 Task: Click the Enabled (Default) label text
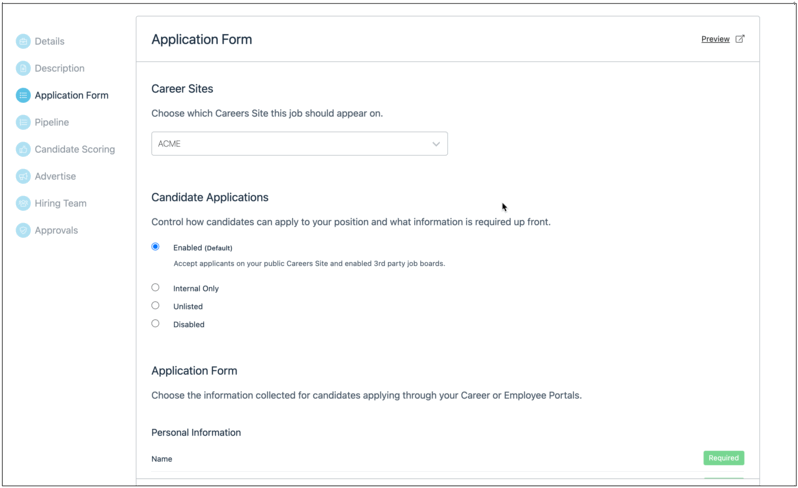click(x=203, y=248)
